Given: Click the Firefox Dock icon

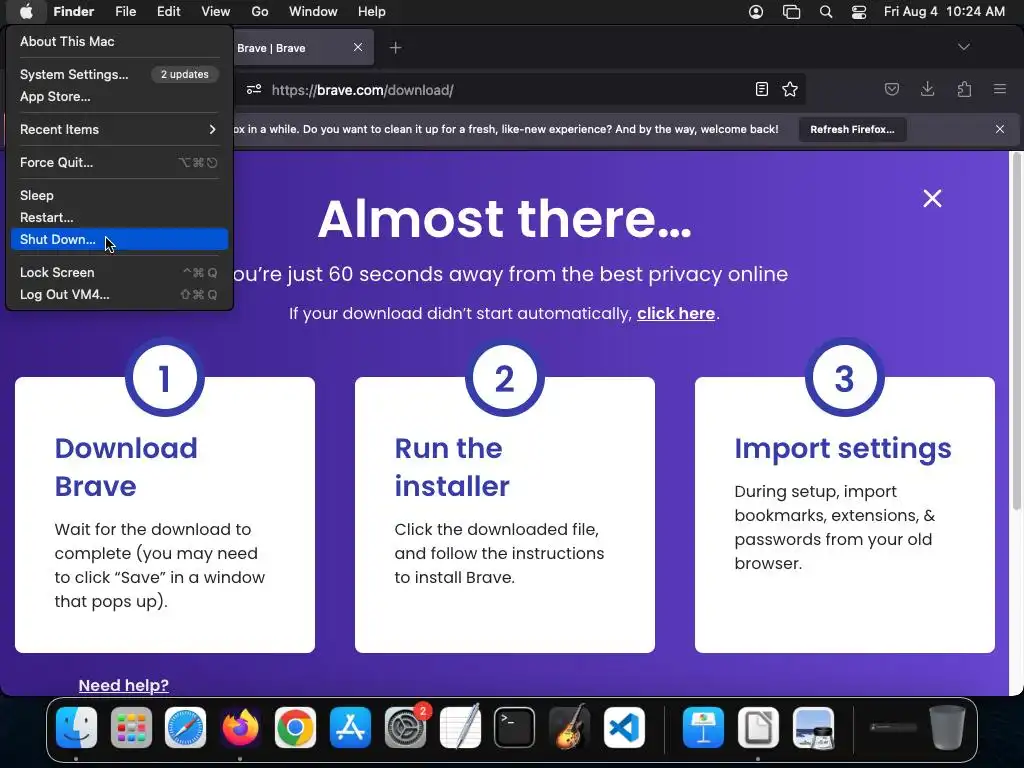Looking at the screenshot, I should pos(240,727).
